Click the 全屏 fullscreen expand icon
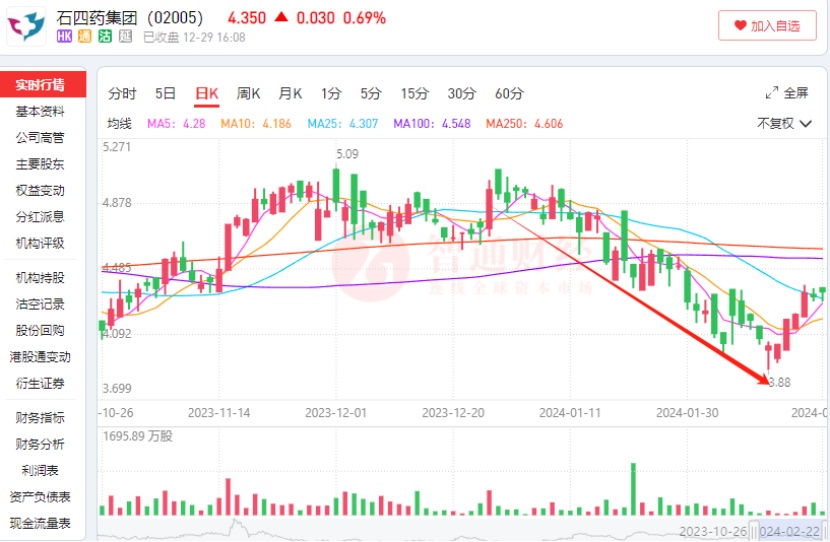The width and height of the screenshot is (830, 542). coord(772,93)
